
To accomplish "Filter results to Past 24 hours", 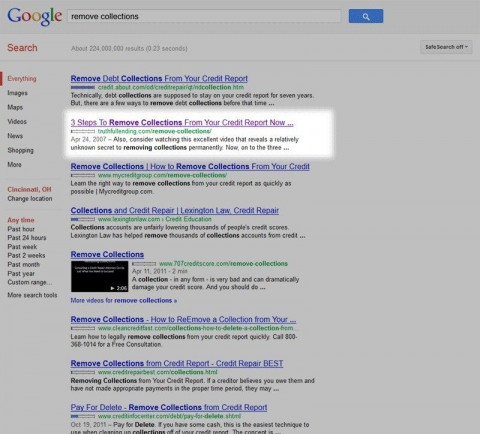I will pos(27,238).
